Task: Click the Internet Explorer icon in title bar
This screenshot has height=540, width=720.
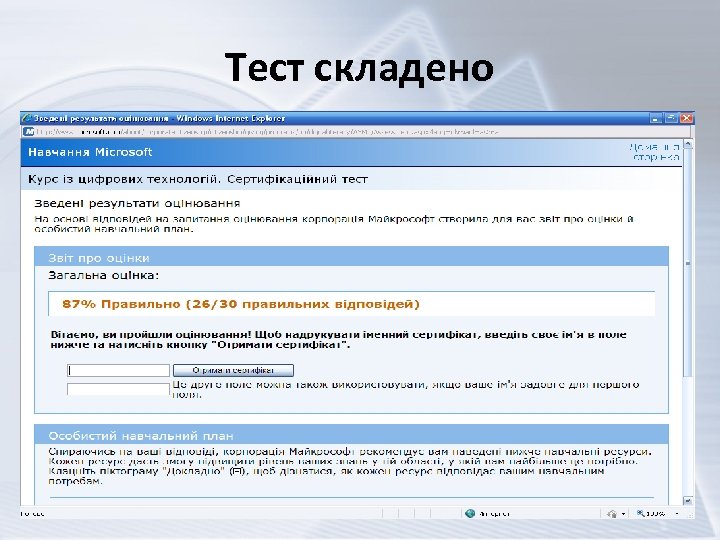Action: (x=27, y=118)
